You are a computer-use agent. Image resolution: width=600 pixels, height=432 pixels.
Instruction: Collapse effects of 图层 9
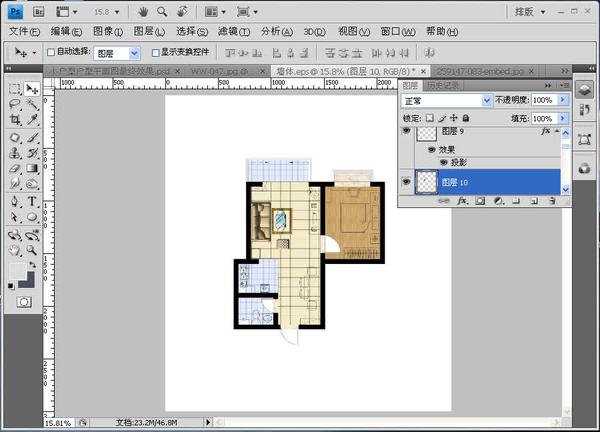[x=557, y=131]
